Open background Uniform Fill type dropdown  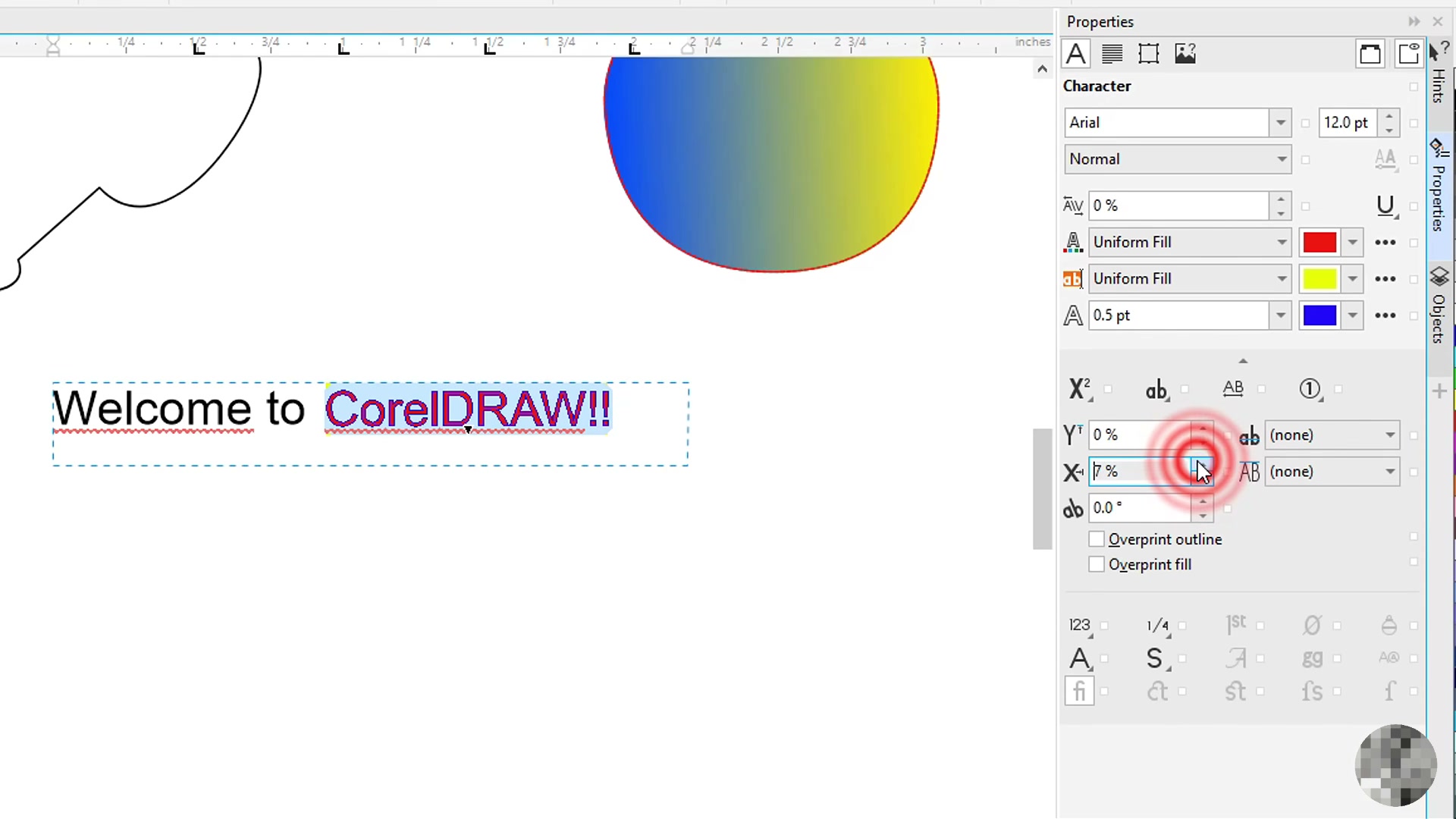[1281, 279]
